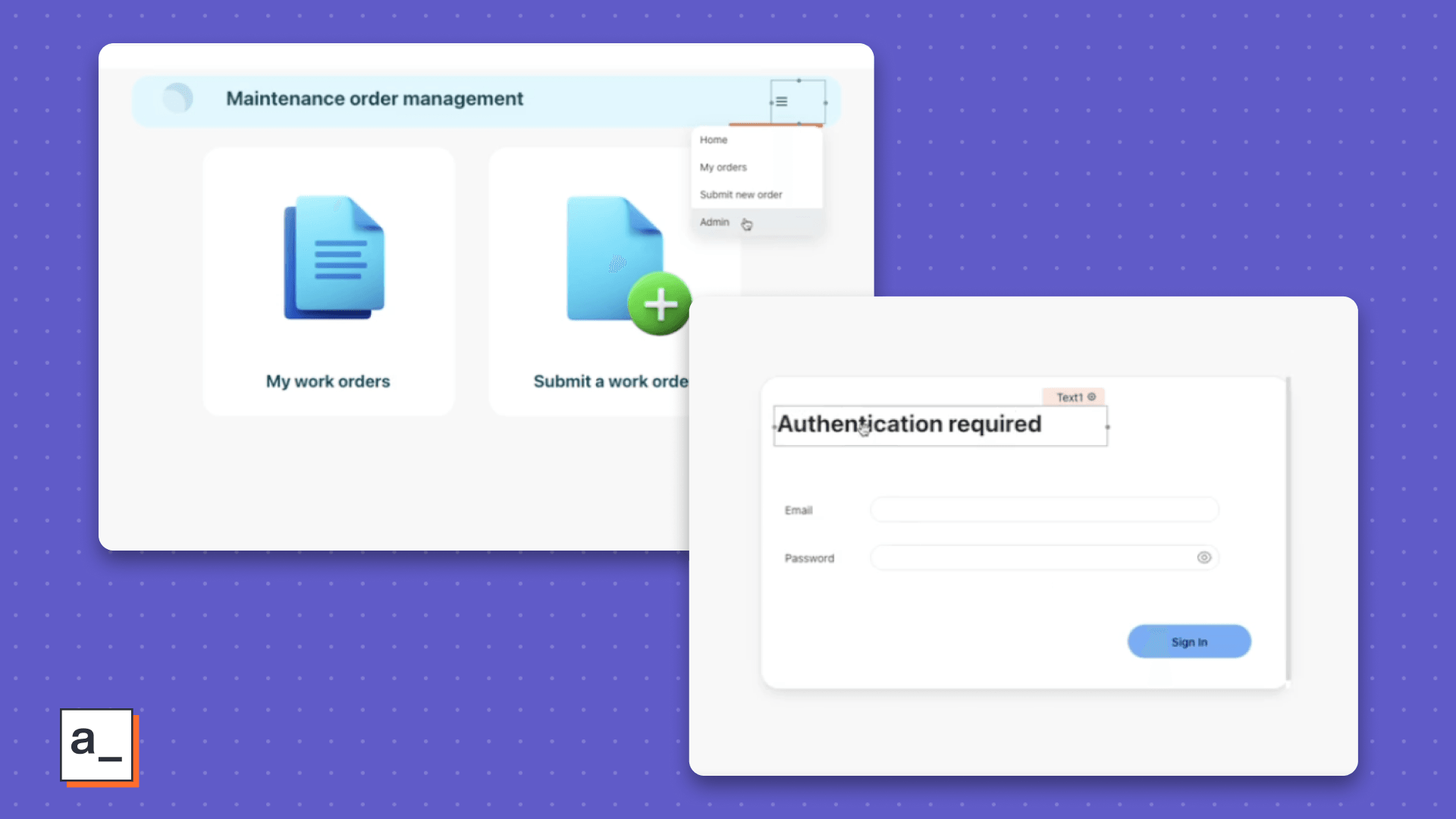Click the circular app logo in header
The height and width of the screenshot is (819, 1456).
point(178,99)
